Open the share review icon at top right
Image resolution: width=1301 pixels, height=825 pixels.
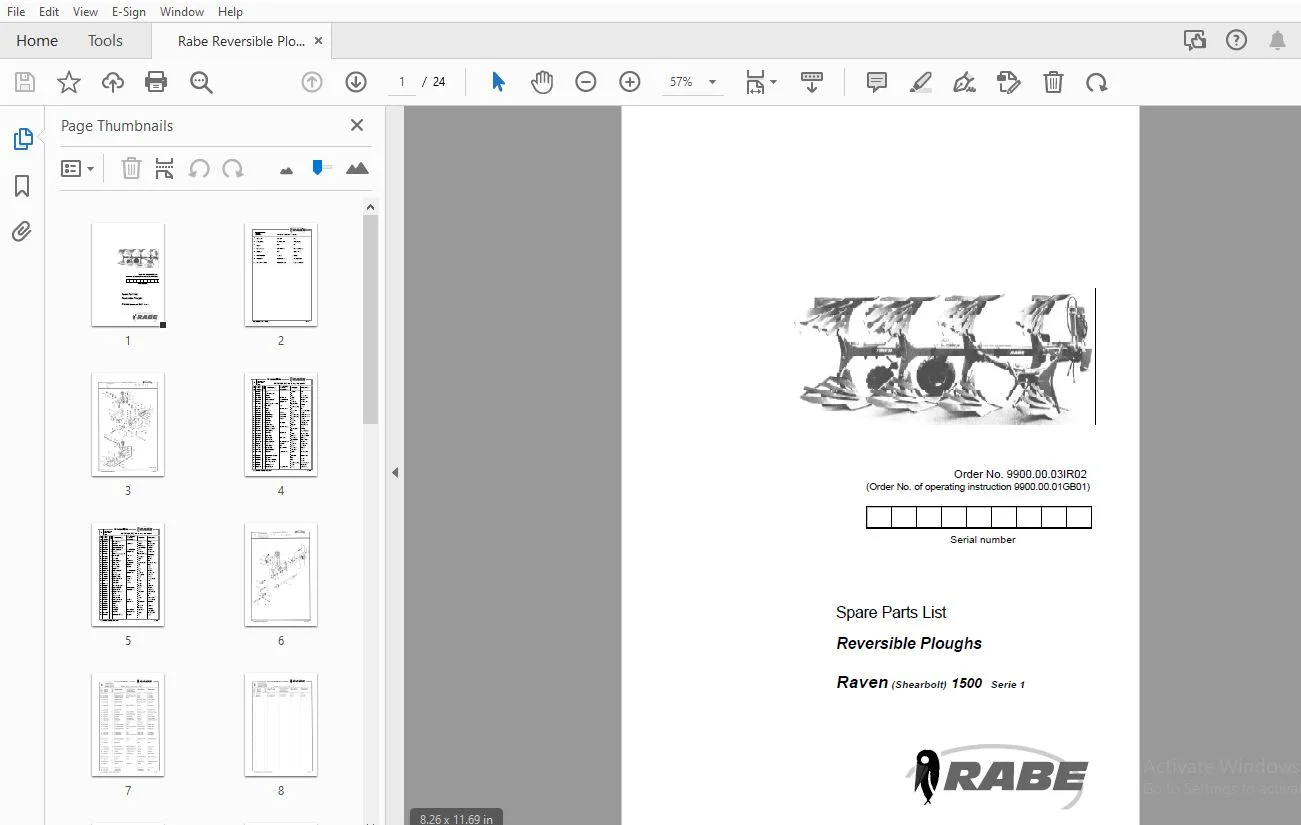point(1194,40)
